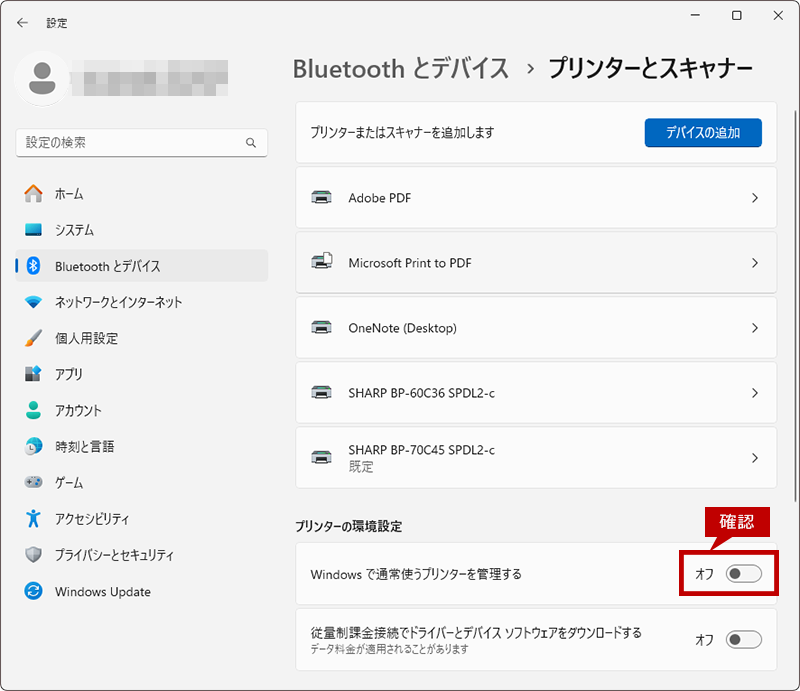Click the back arrow in the title bar
Viewport: 800px width, 691px height.
[x=23, y=22]
